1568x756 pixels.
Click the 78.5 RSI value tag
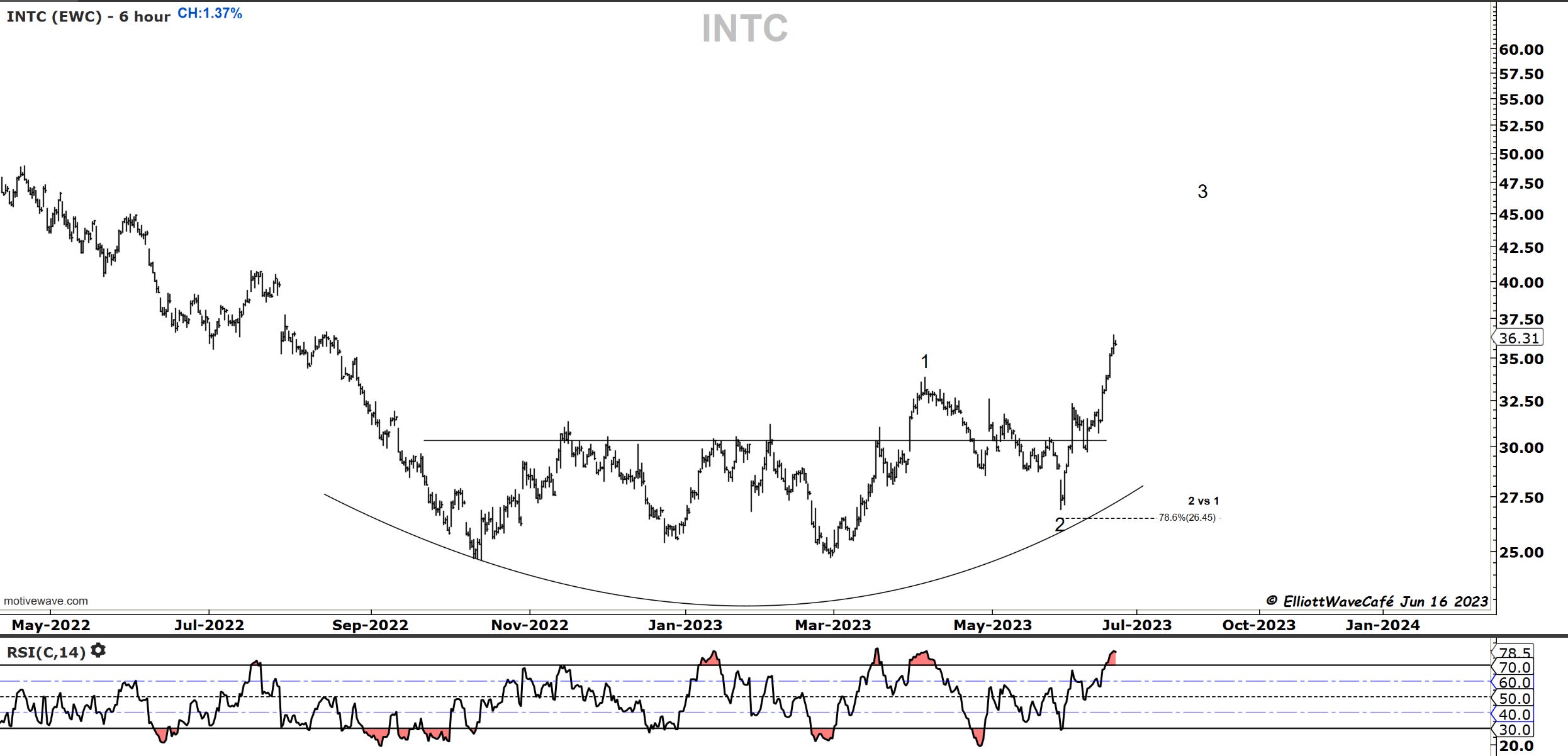point(1515,652)
